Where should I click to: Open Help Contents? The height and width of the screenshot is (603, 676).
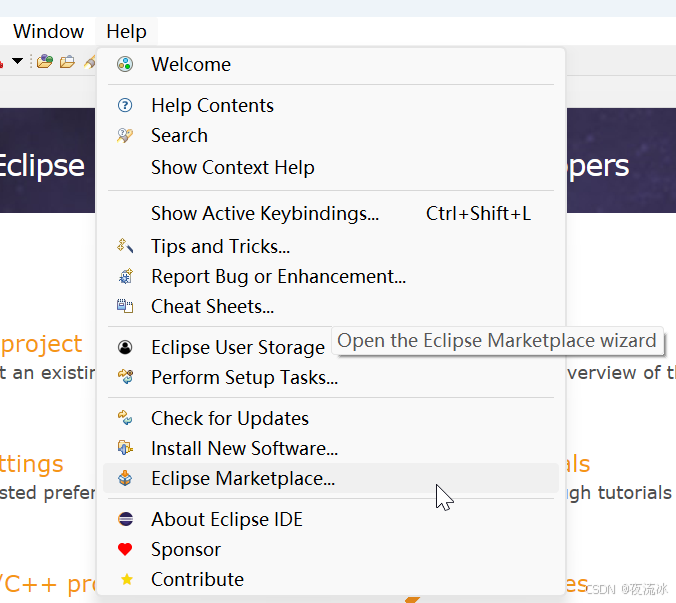point(331,106)
